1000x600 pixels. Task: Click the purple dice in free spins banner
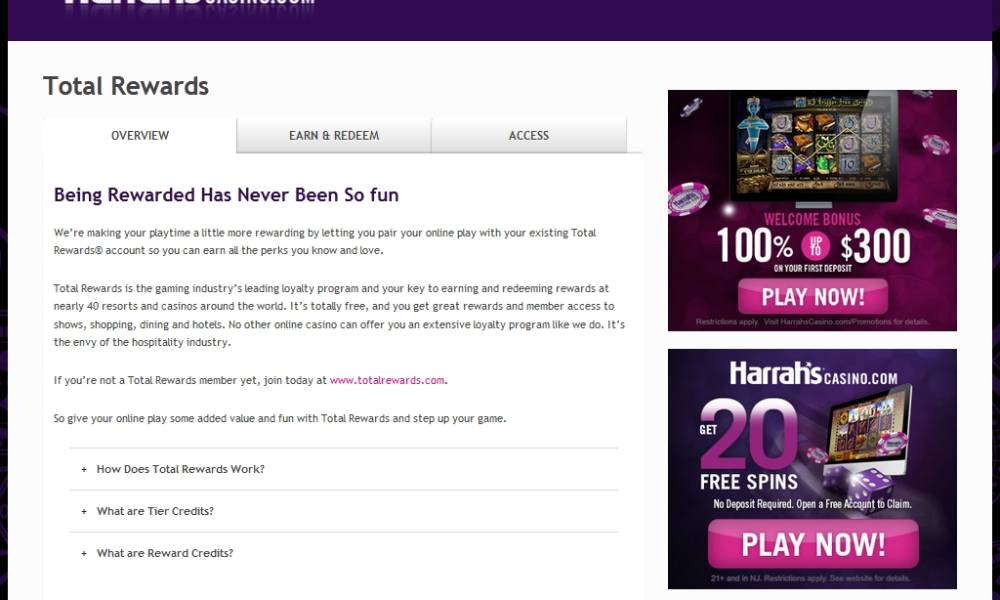pos(866,485)
